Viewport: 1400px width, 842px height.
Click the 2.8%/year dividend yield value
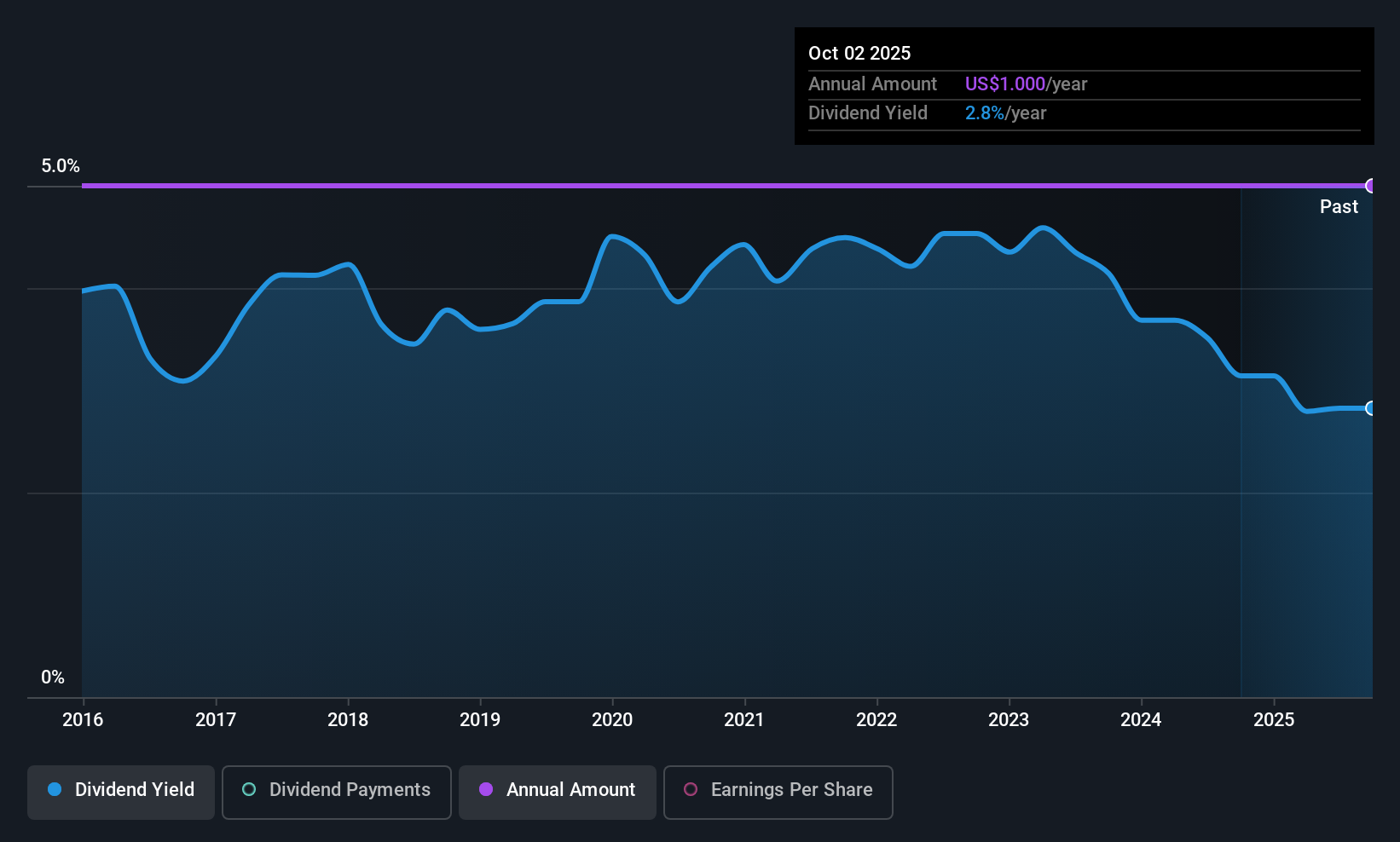tap(1005, 112)
